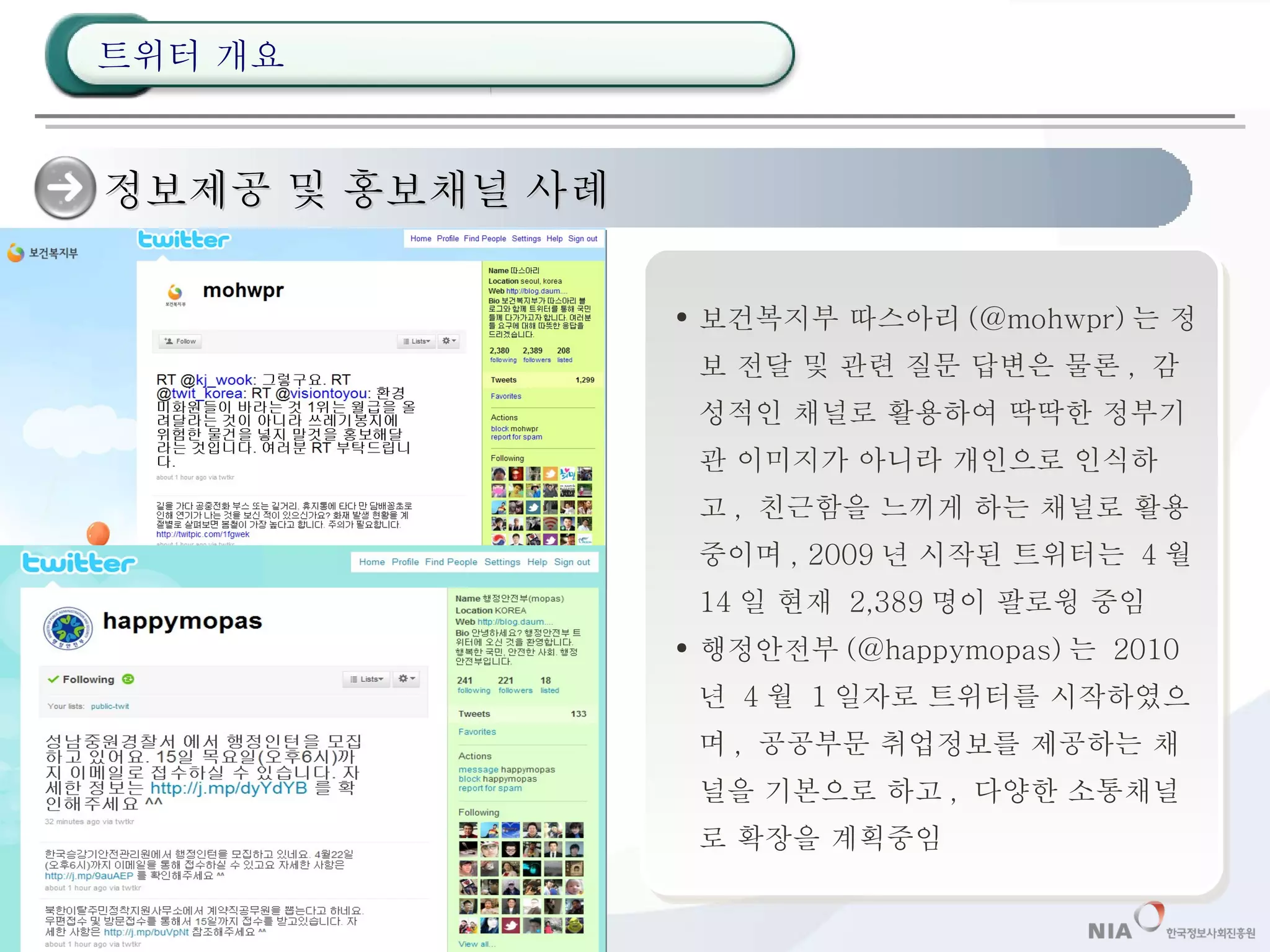Click the gray arrow circle icon beside heading
This screenshot has width=1270, height=952.
tap(65, 187)
